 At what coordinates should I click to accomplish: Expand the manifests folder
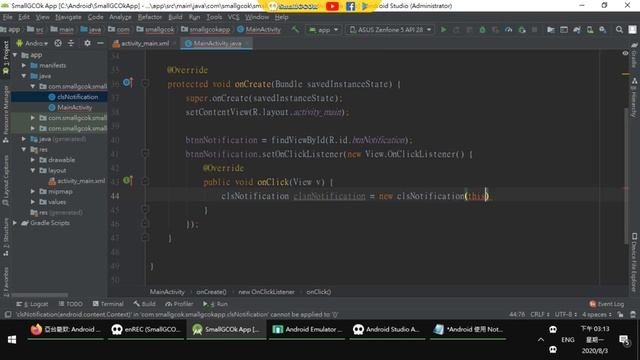point(24,65)
